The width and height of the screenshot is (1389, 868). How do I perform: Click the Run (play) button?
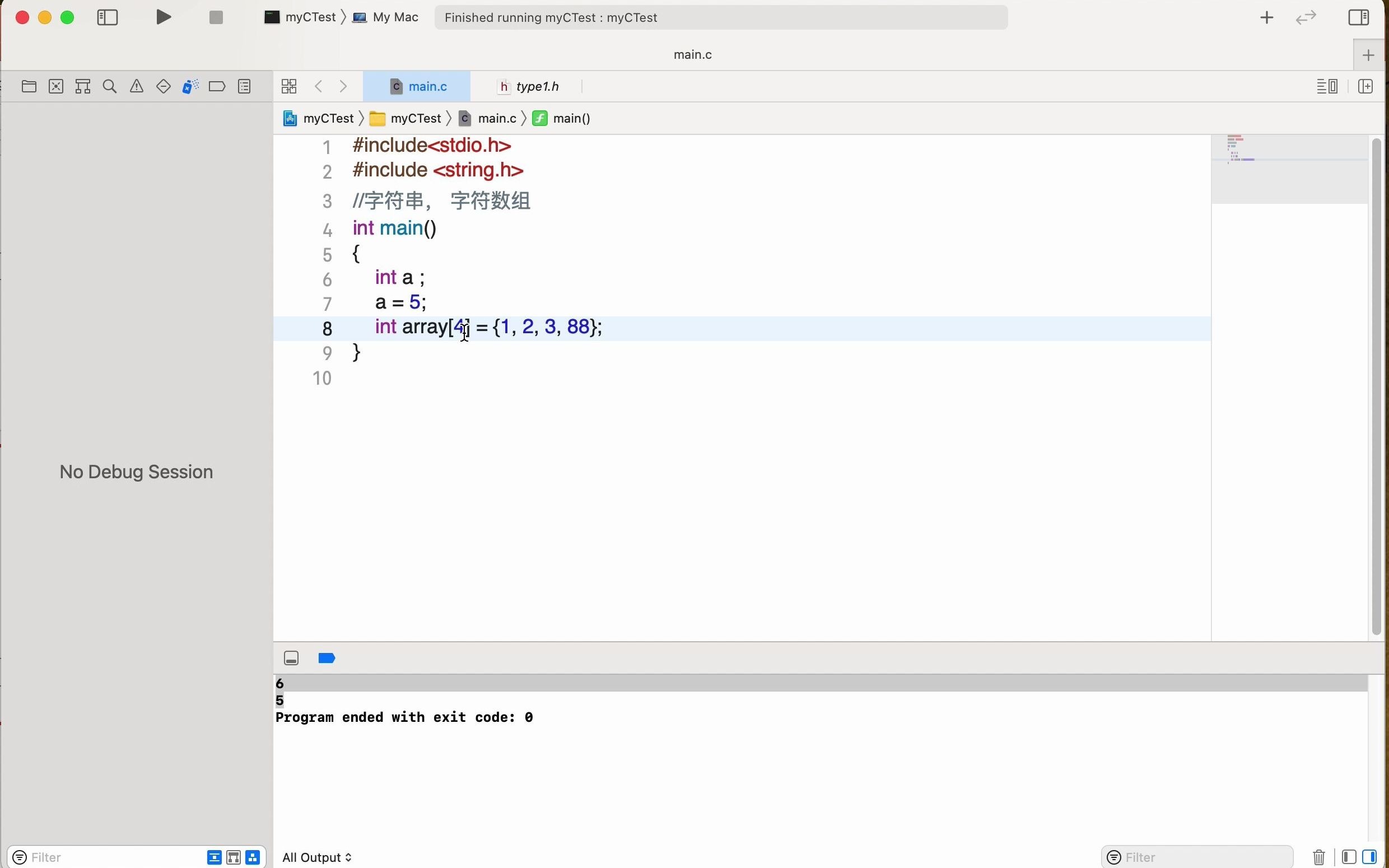click(x=164, y=17)
